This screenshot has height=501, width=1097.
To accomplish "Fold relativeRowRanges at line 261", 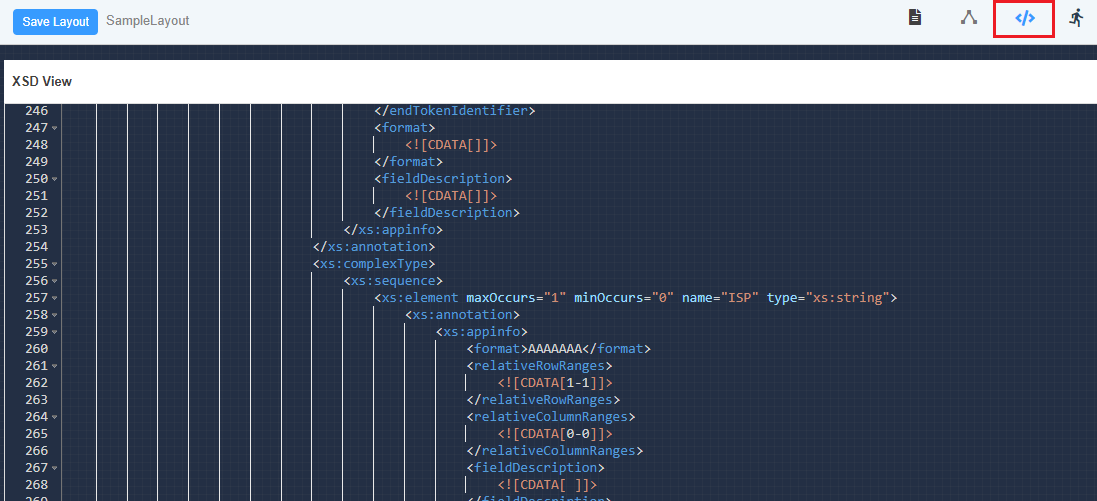I will point(54,366).
